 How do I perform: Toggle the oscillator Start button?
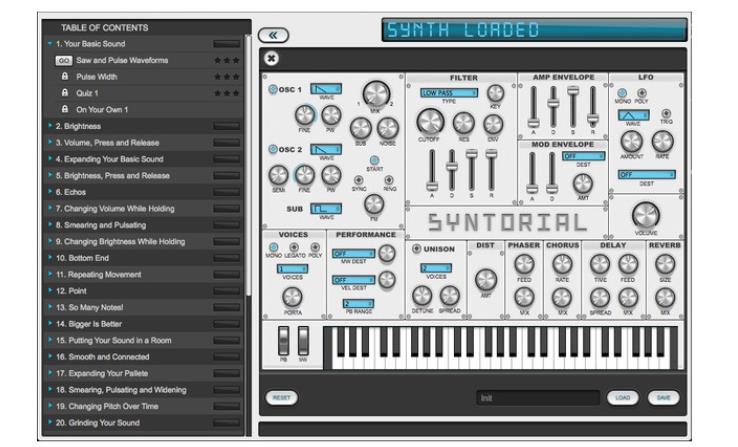[374, 160]
